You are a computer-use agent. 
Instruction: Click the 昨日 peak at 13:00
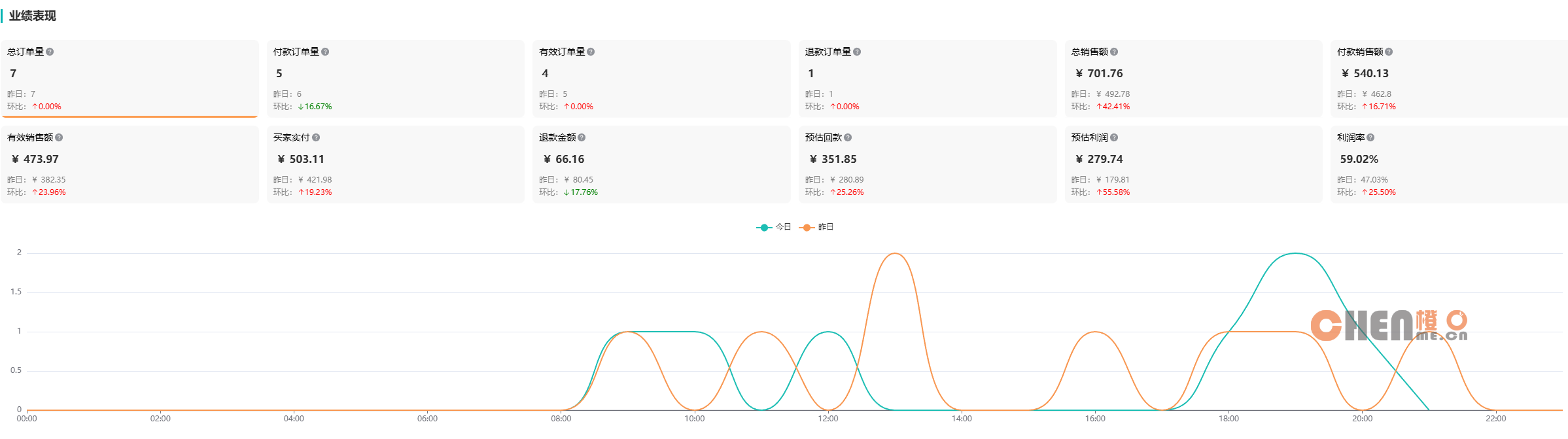[894, 253]
